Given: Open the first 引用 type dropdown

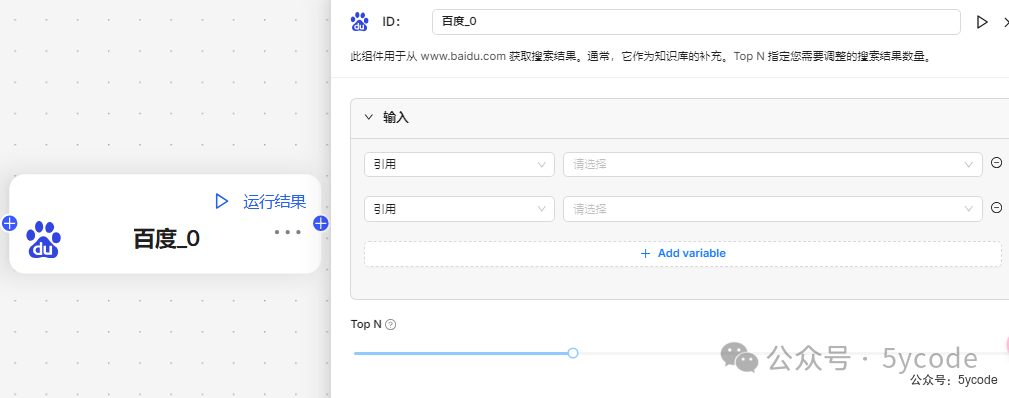Looking at the screenshot, I should [x=459, y=164].
